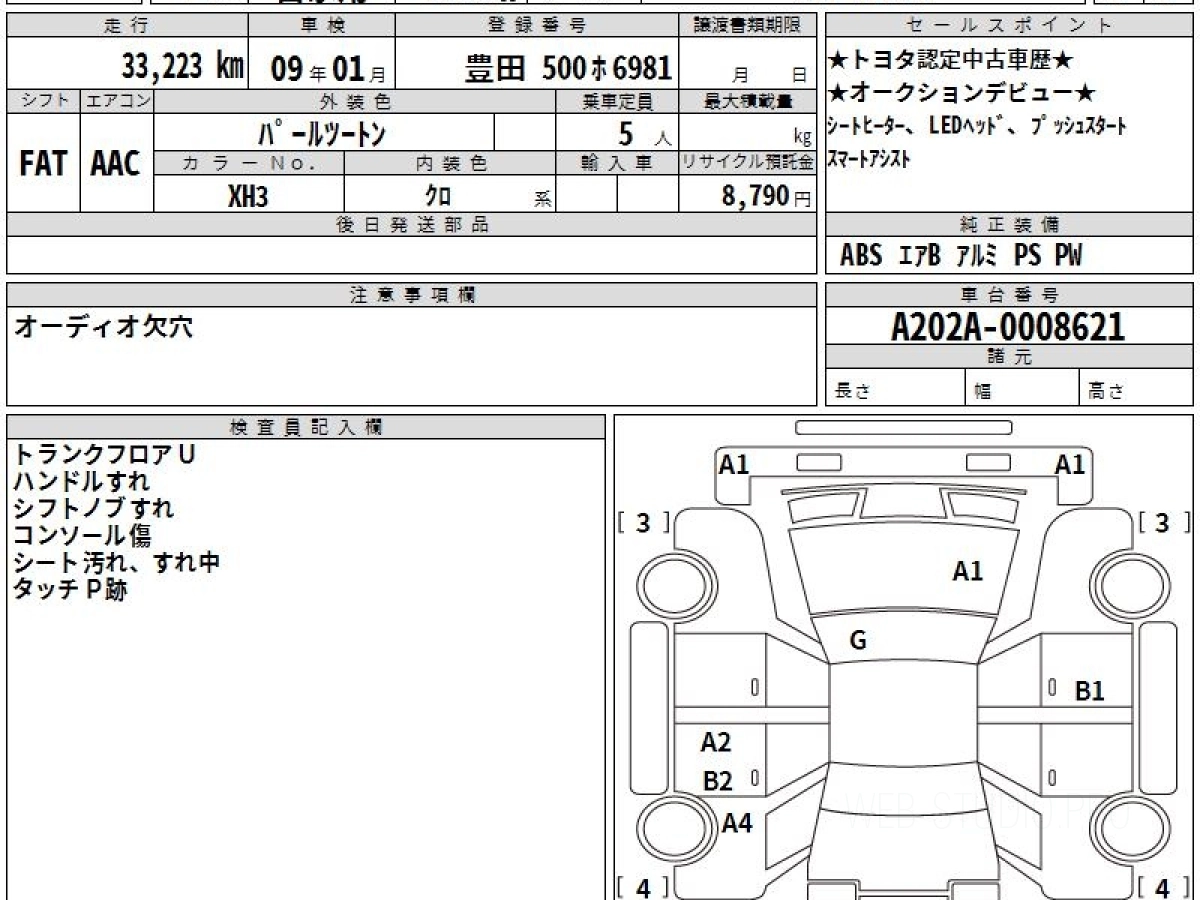Screen dimensions: 1200x900
Task: Click the パールツートン exterior color value
Action: click(x=322, y=133)
